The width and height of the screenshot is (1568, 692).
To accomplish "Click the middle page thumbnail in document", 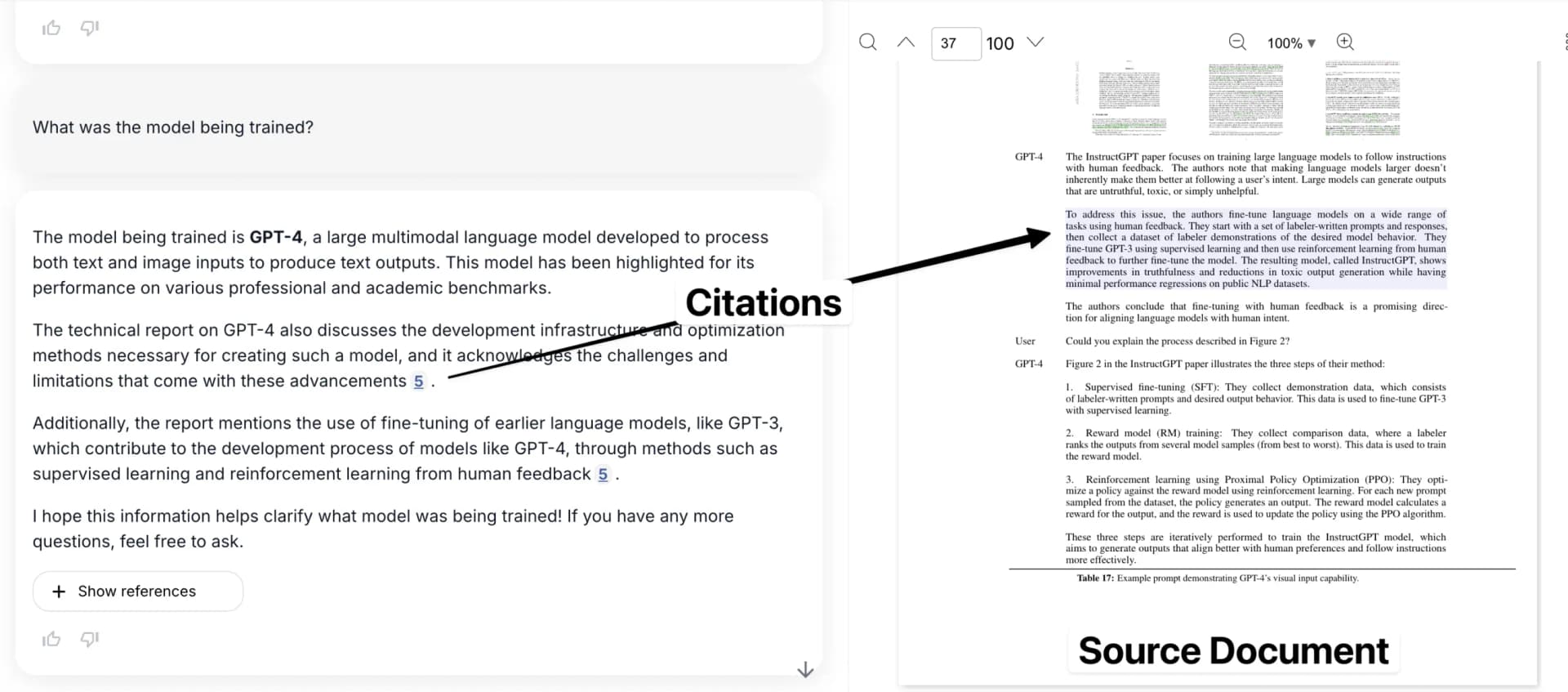I will 1245,100.
